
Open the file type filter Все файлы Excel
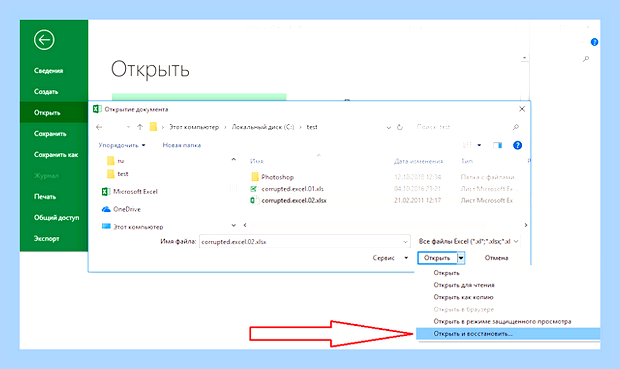[468, 241]
